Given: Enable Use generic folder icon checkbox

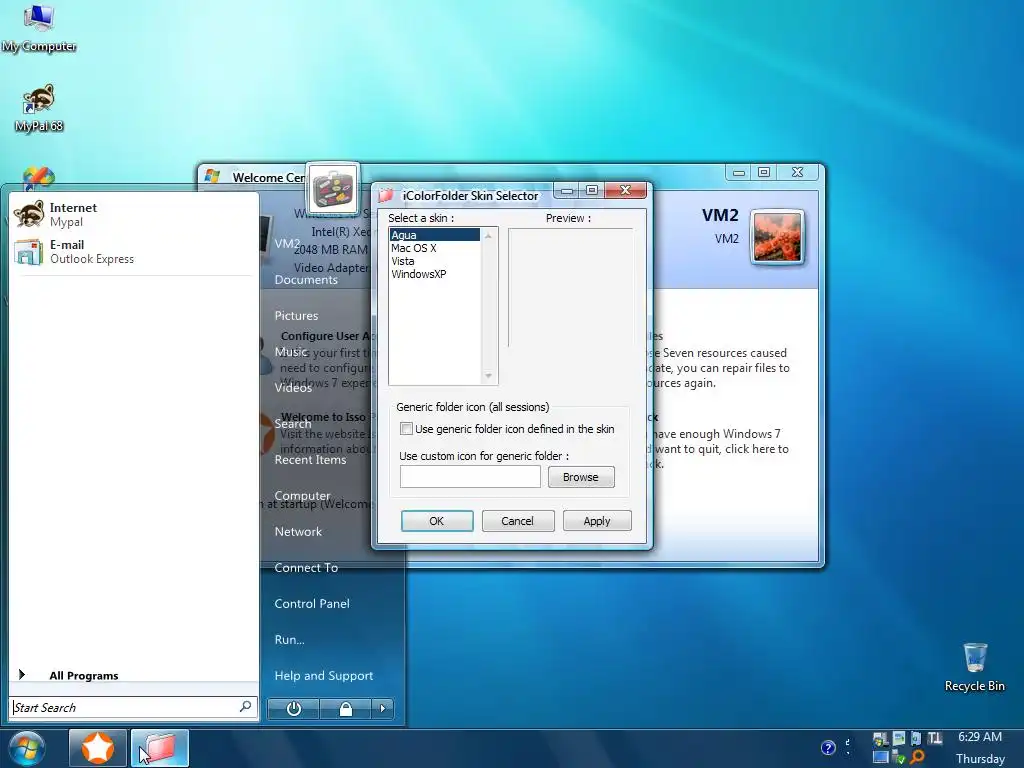Looking at the screenshot, I should (x=406, y=429).
